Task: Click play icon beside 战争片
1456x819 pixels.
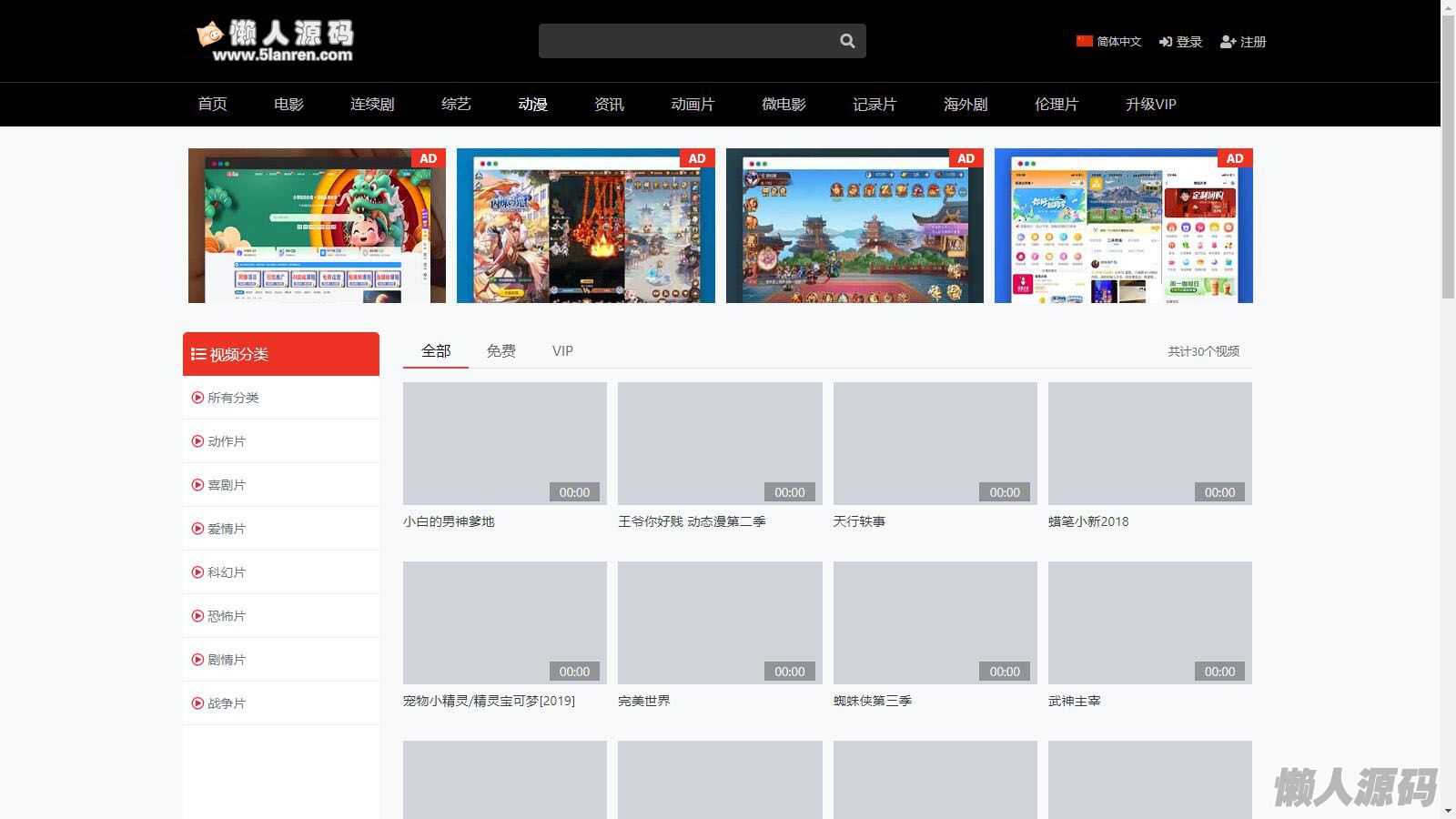Action: point(197,703)
